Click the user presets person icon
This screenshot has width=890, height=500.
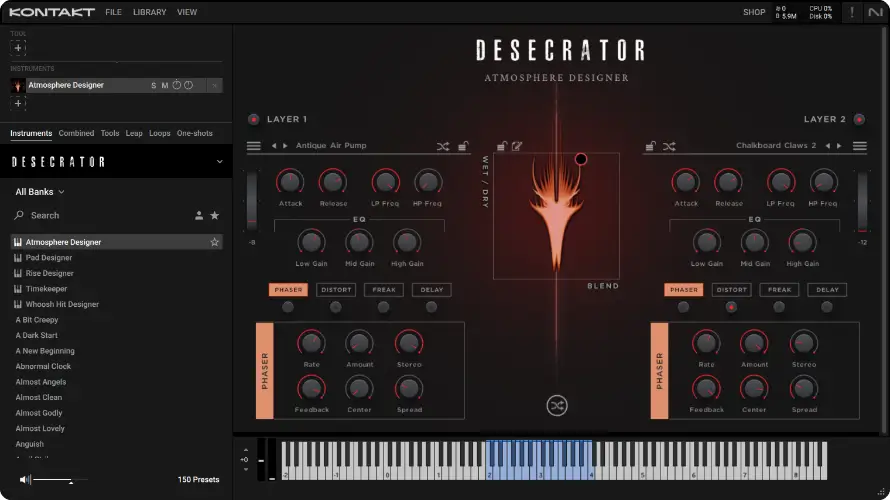[x=199, y=215]
